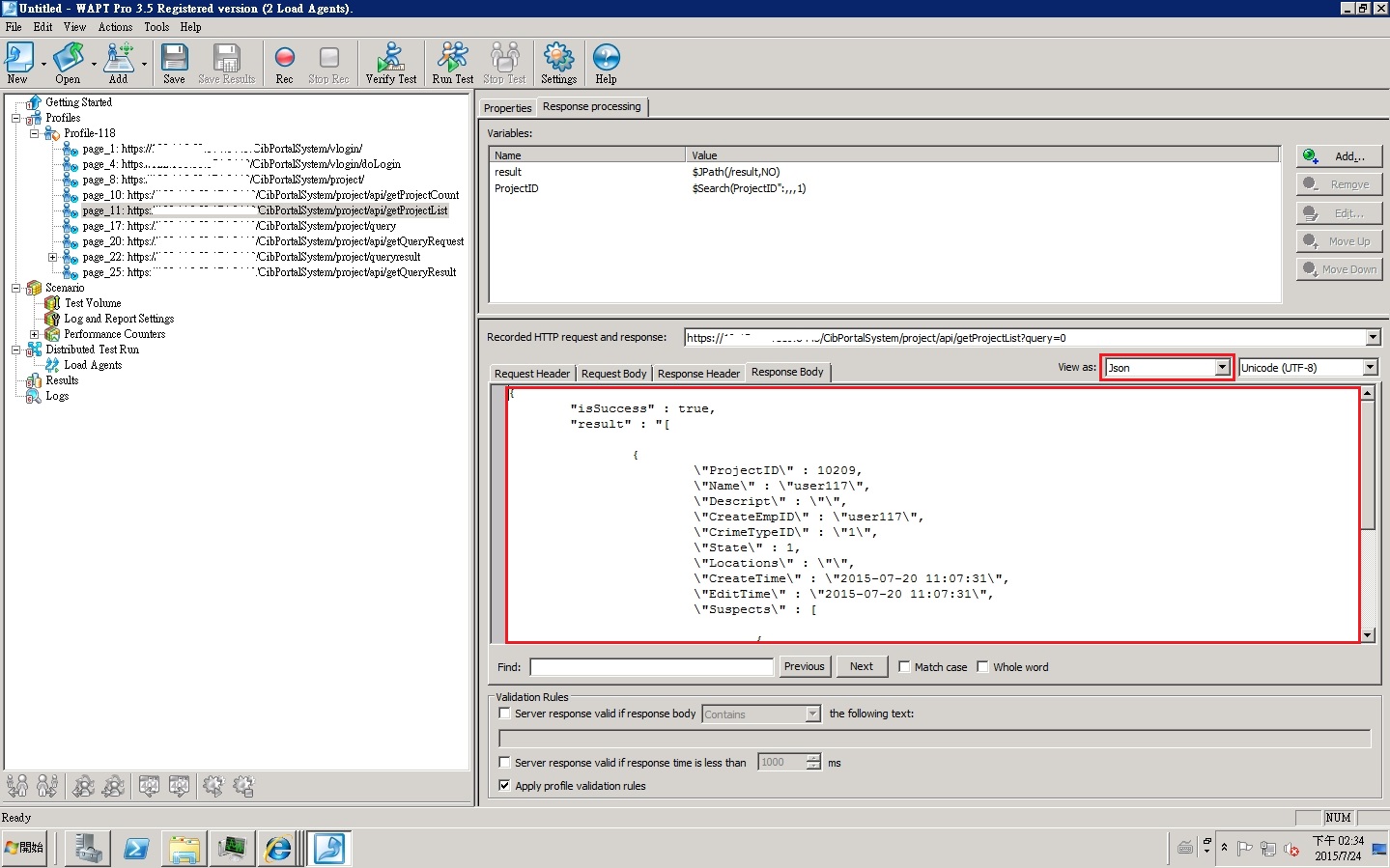
Task: Open the View as Json dropdown
Action: [1223, 367]
